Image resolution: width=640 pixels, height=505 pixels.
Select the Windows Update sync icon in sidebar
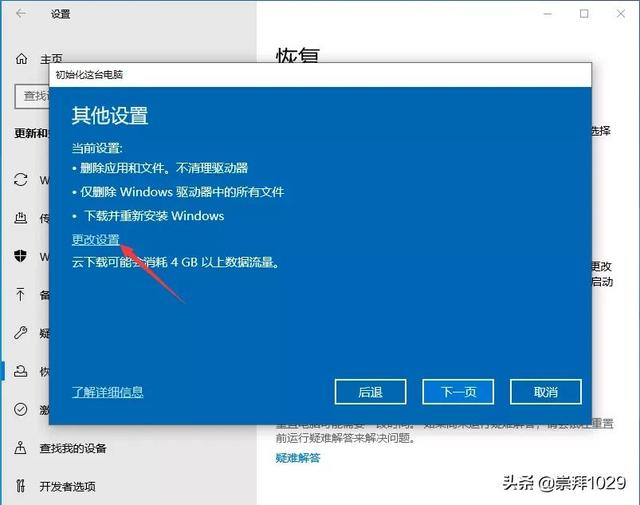point(21,180)
